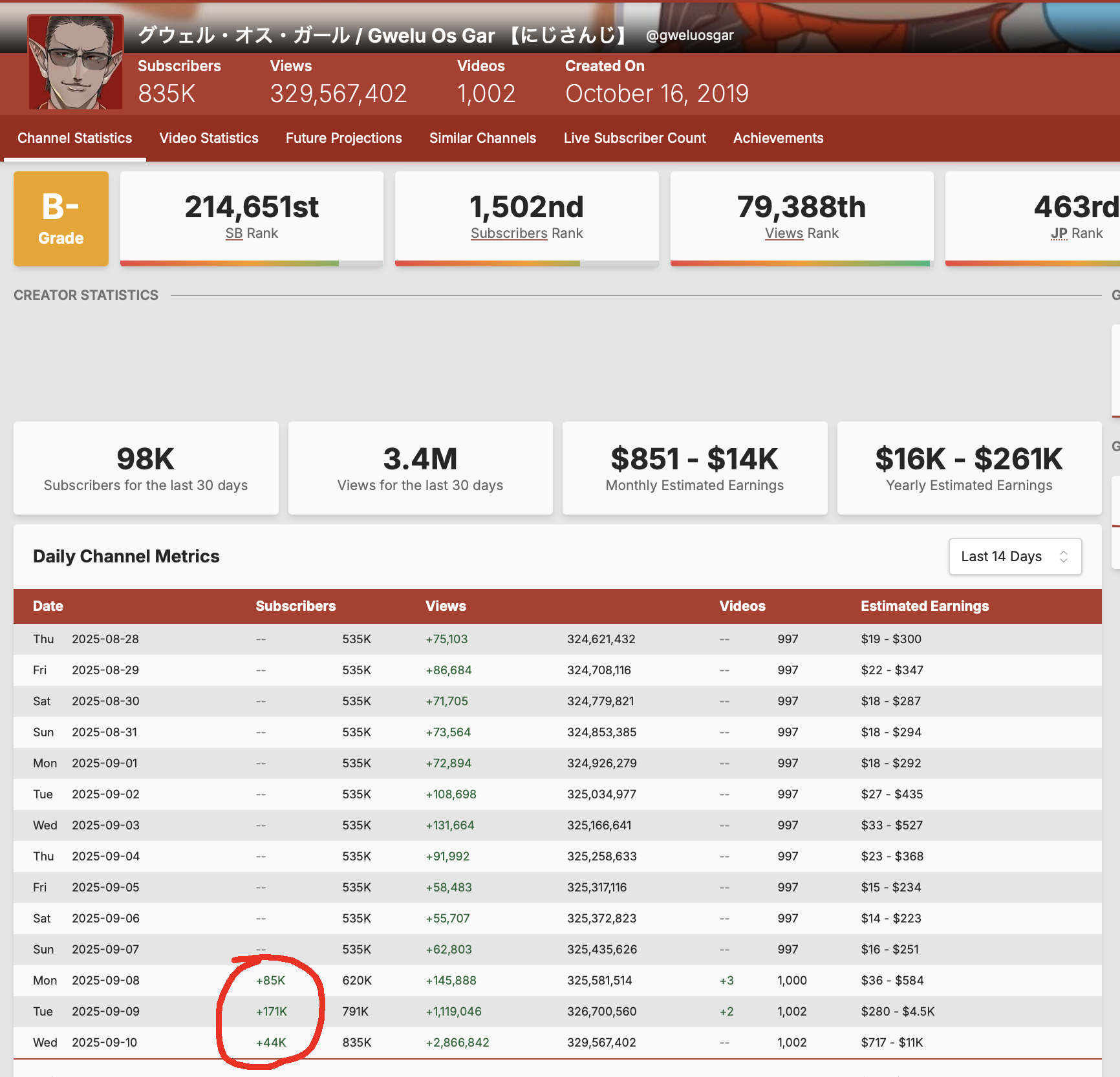Open the Future Projections tab

(343, 138)
